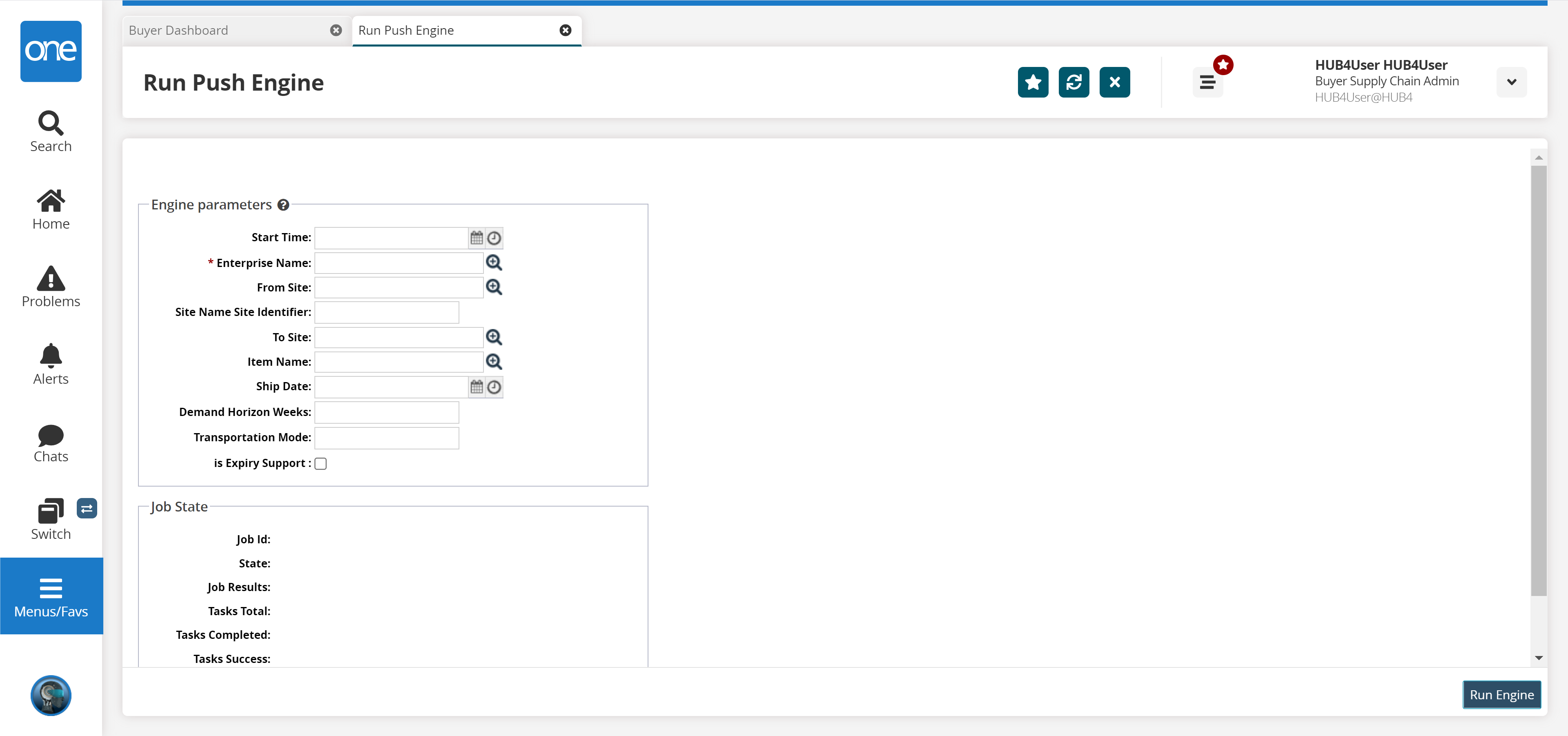Open the Problems warning icon
Viewport: 1568px width, 736px height.
[x=51, y=287]
